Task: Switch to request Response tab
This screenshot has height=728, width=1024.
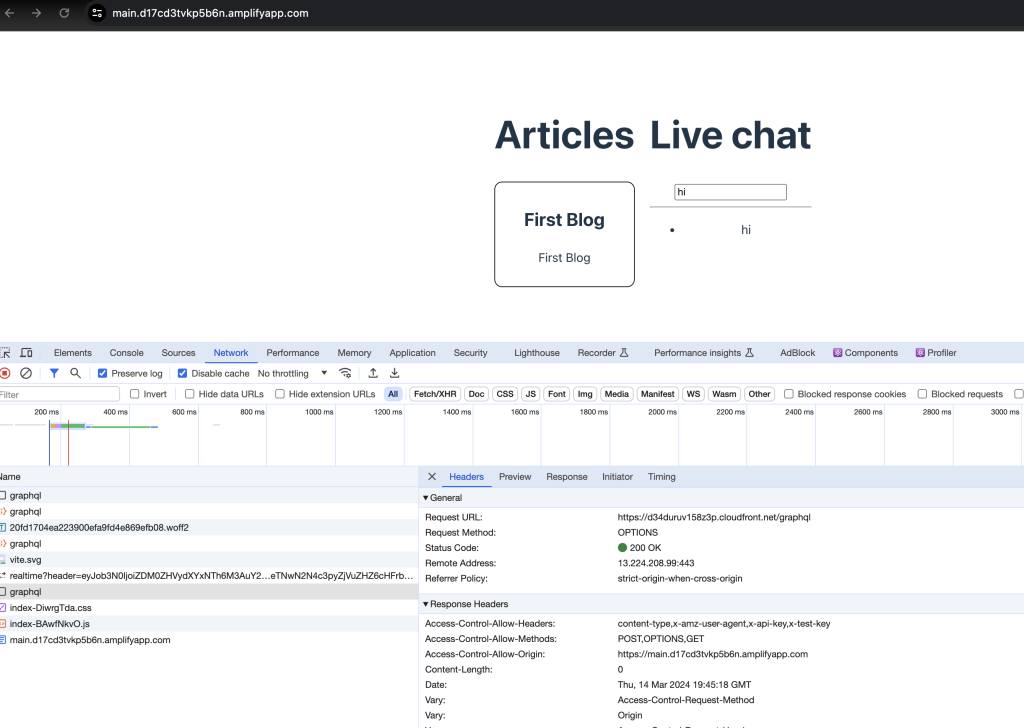Action: pyautogui.click(x=566, y=477)
